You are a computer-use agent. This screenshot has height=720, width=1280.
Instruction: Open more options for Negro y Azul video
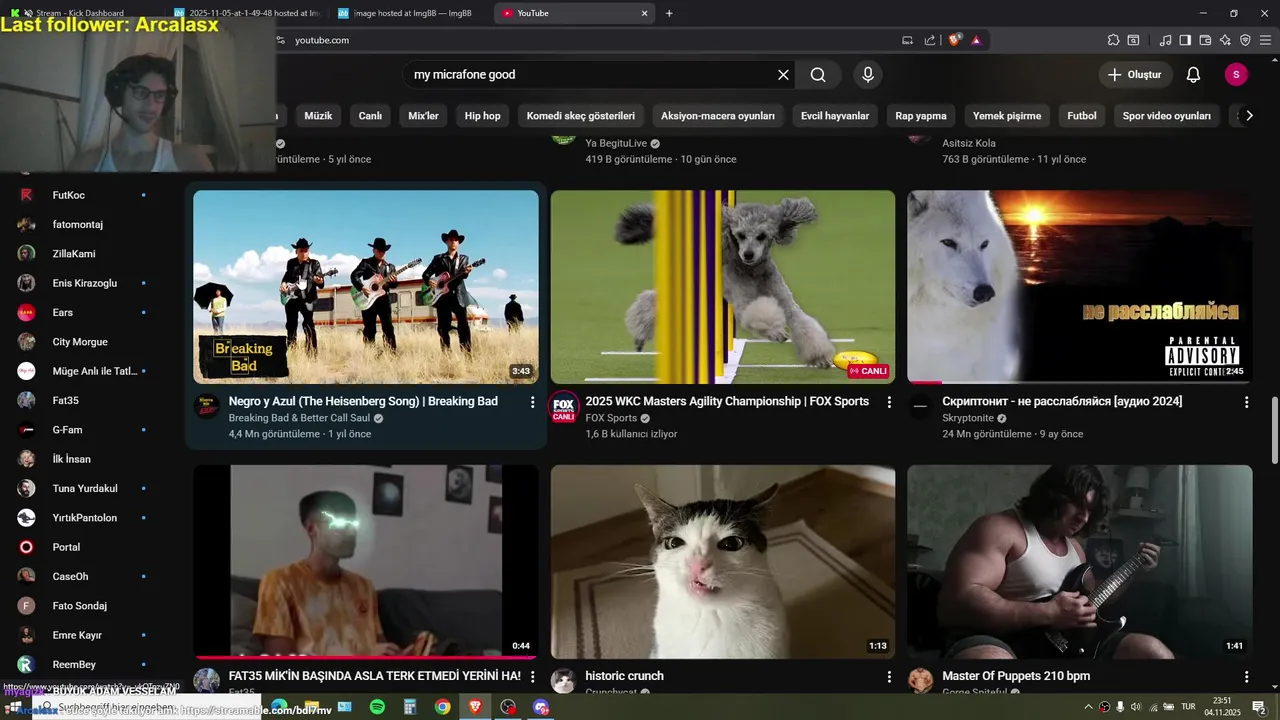[532, 402]
